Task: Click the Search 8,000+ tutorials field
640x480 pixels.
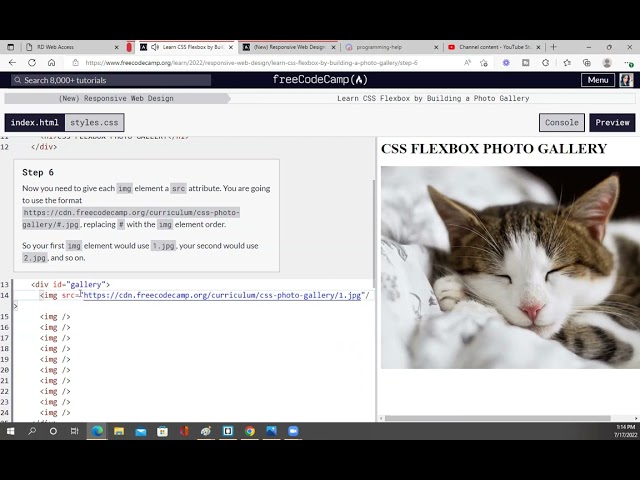Action: [111, 80]
